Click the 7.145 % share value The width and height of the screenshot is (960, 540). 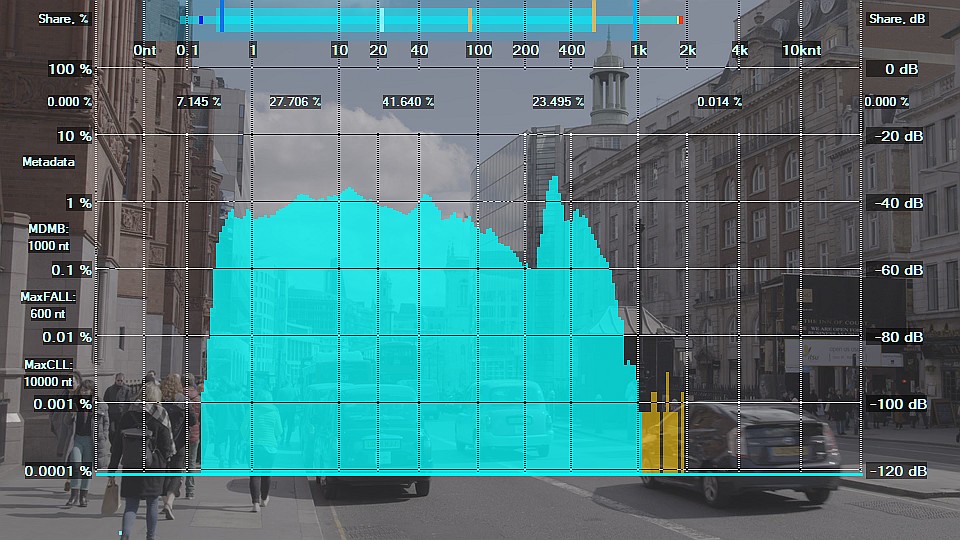(x=198, y=102)
